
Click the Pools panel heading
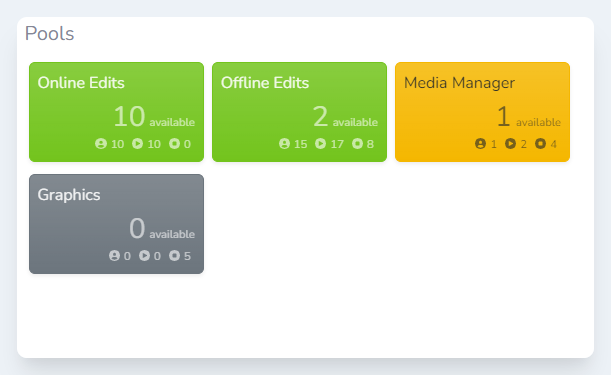[49, 34]
